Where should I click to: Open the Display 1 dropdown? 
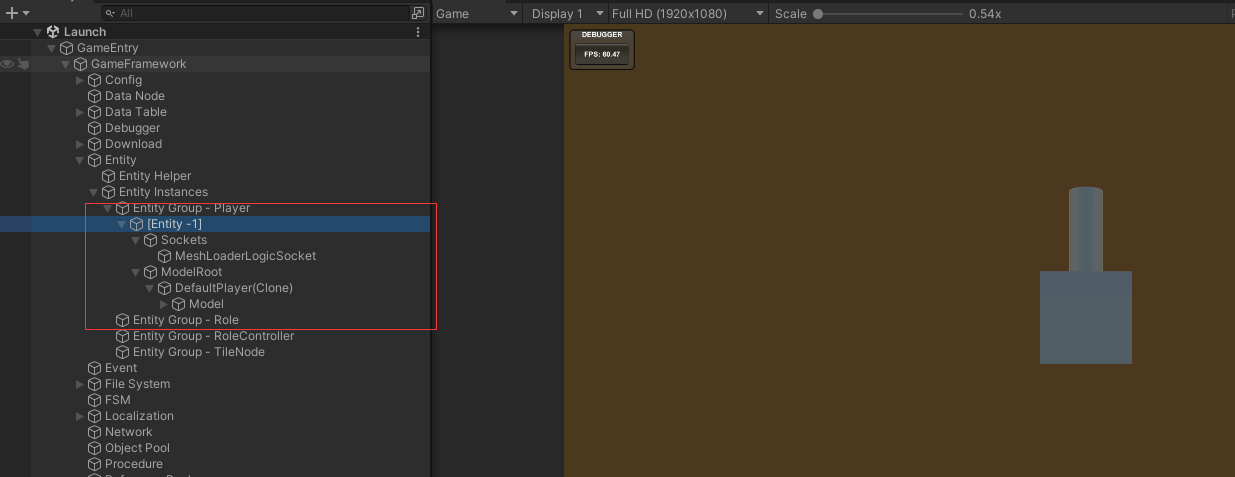tap(567, 14)
